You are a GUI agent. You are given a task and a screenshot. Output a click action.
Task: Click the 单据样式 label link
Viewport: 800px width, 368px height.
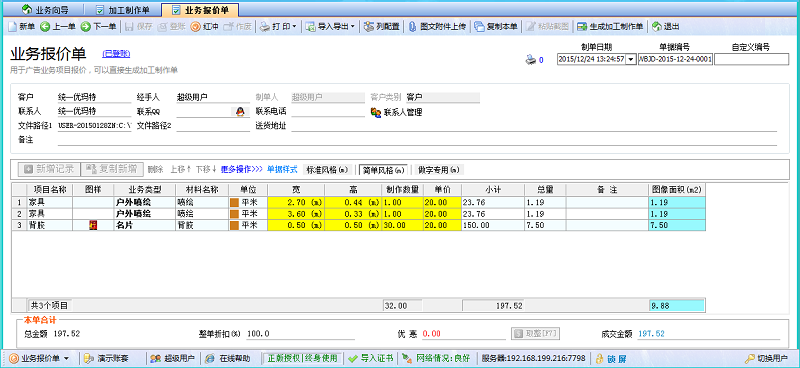[x=282, y=169]
